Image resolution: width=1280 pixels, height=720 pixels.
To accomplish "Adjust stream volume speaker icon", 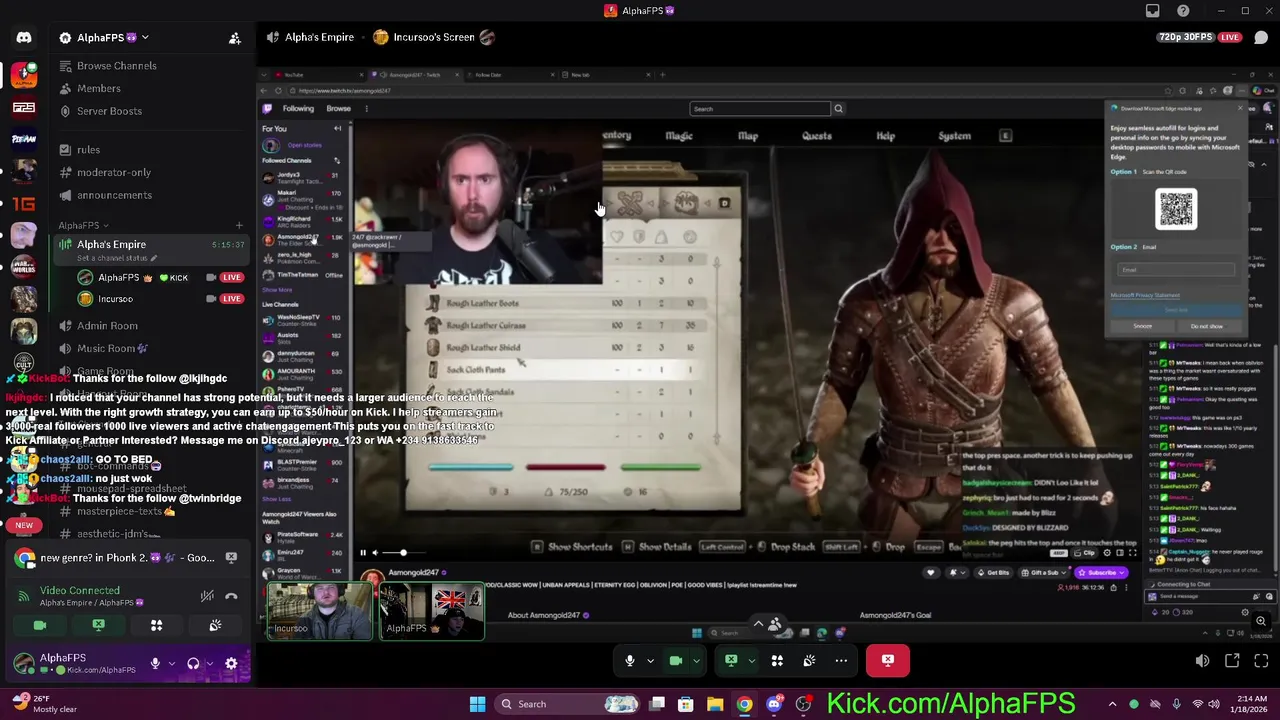I will tap(1202, 661).
